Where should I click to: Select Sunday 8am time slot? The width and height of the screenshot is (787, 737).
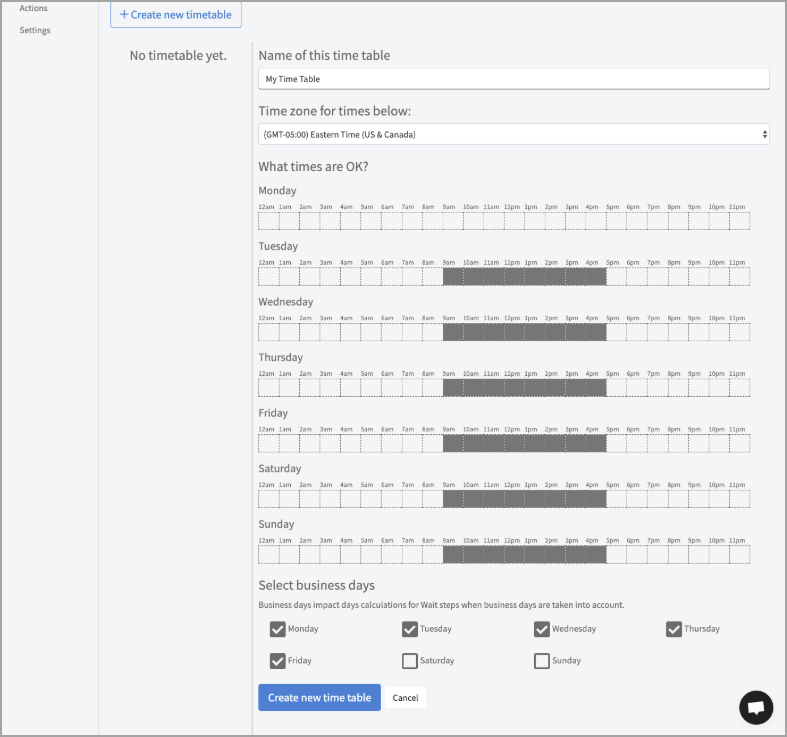(x=432, y=554)
